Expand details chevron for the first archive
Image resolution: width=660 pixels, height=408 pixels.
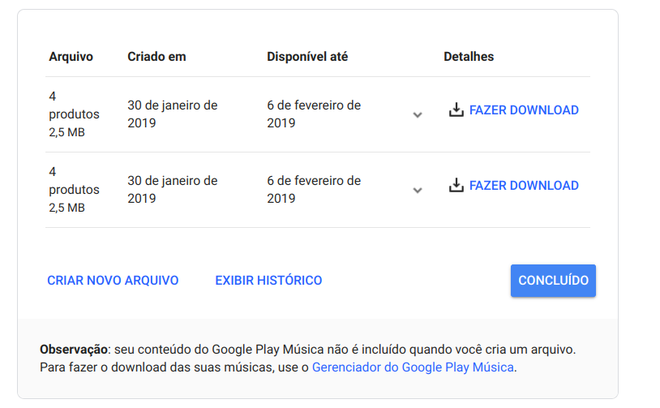(417, 115)
